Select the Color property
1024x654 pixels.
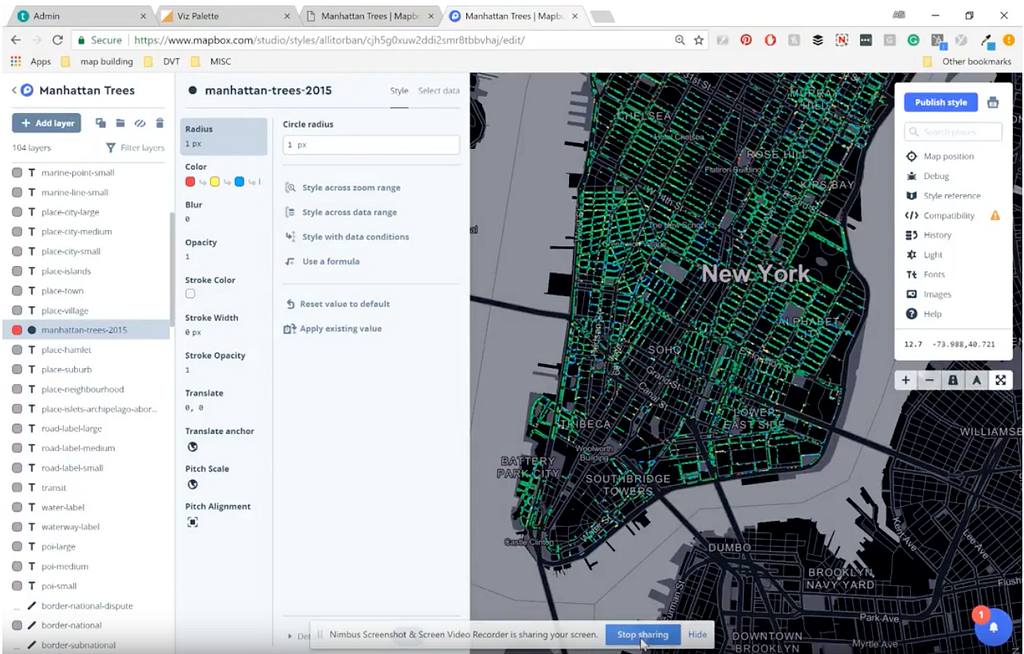223,174
